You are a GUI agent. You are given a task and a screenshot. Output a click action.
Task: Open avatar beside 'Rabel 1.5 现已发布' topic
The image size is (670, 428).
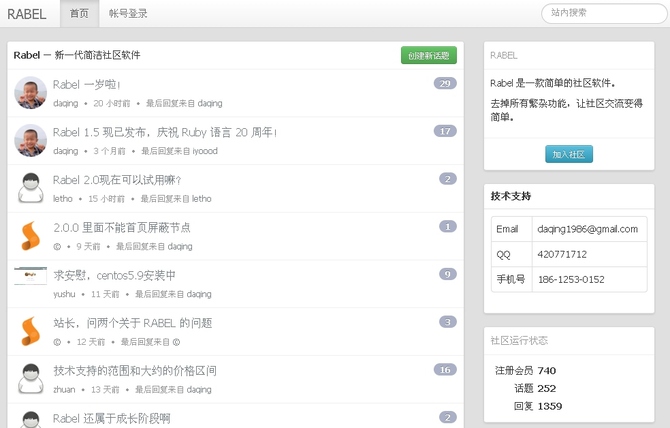pyautogui.click(x=30, y=141)
